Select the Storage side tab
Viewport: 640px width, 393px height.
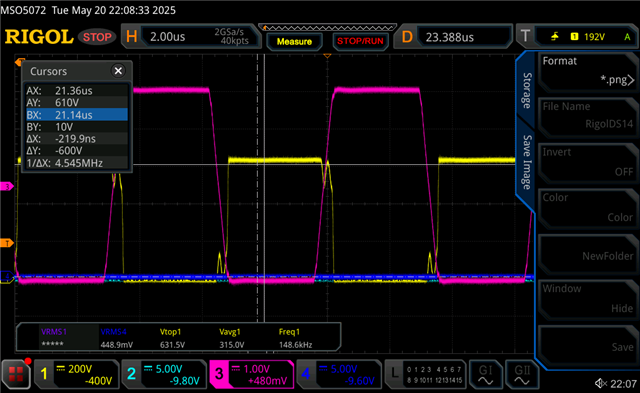(527, 91)
